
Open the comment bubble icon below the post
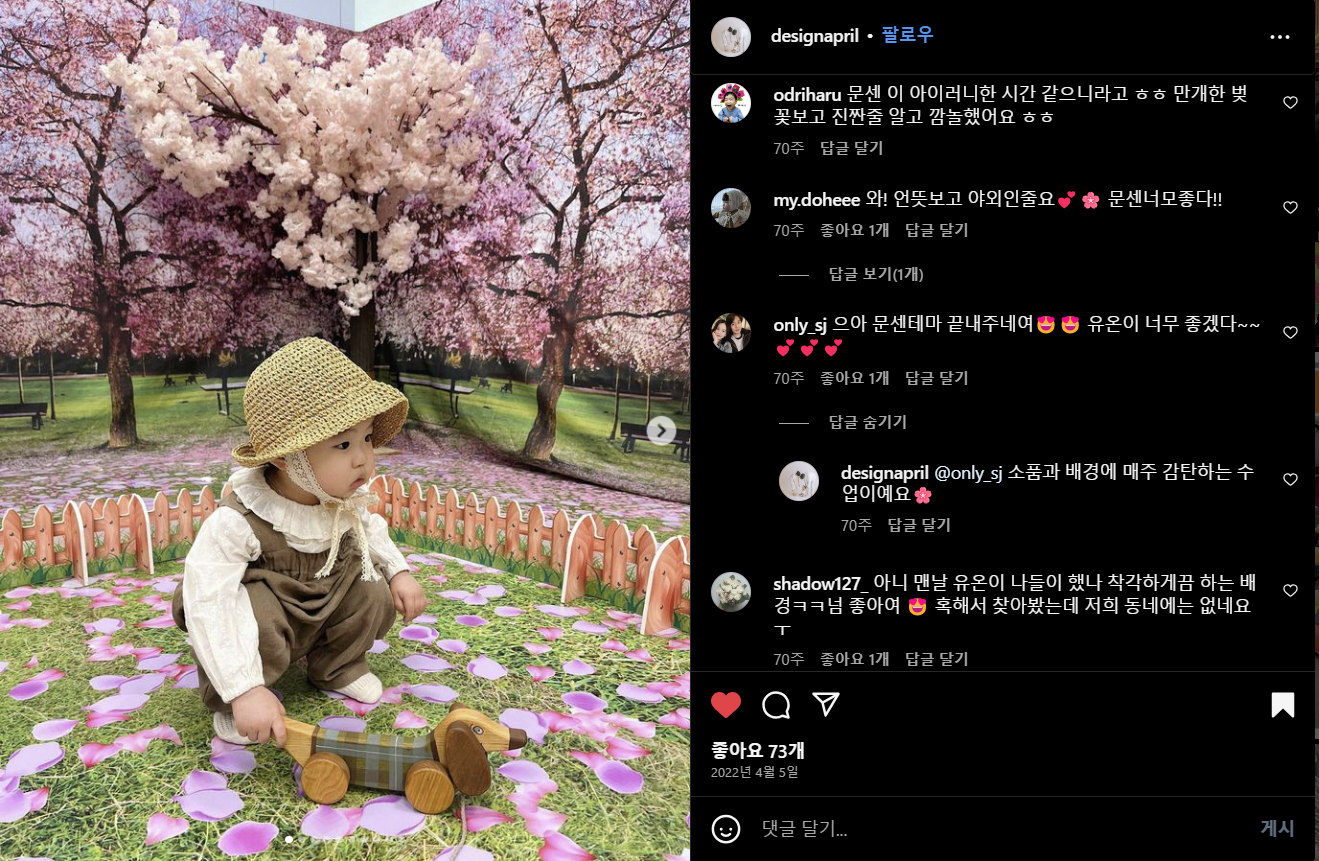(776, 705)
